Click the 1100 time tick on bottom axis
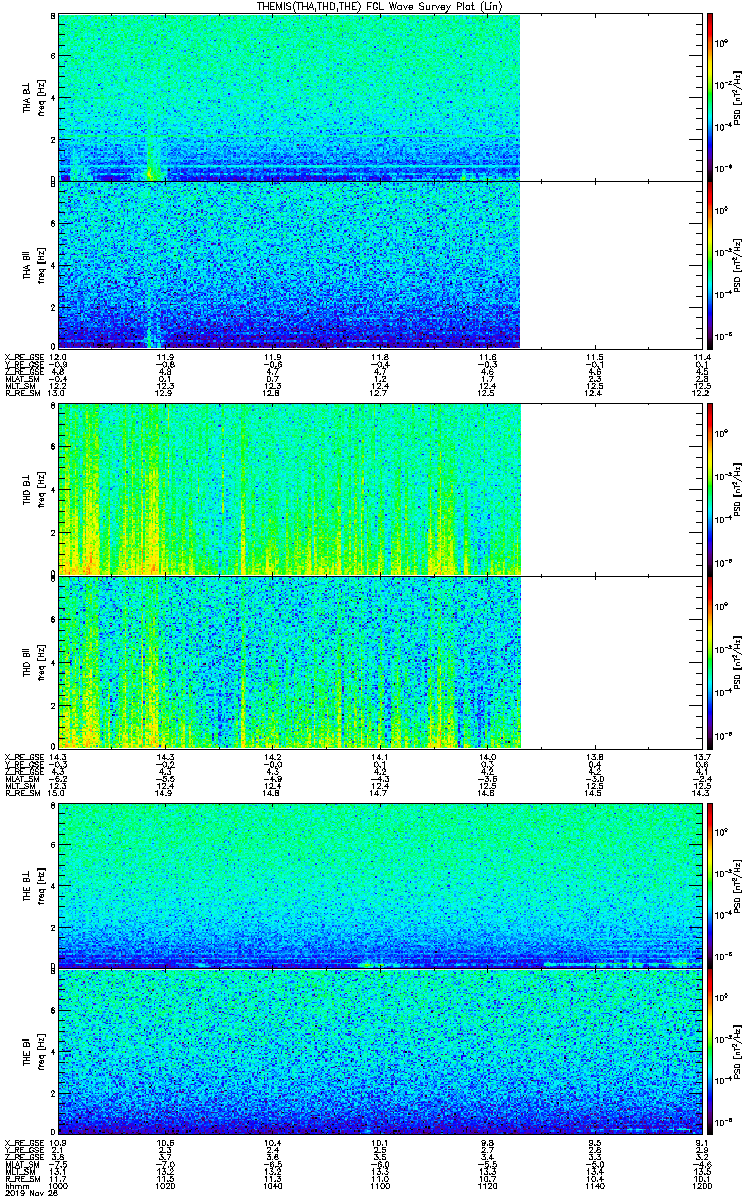This screenshot has height=1200, width=750. click(x=380, y=1186)
